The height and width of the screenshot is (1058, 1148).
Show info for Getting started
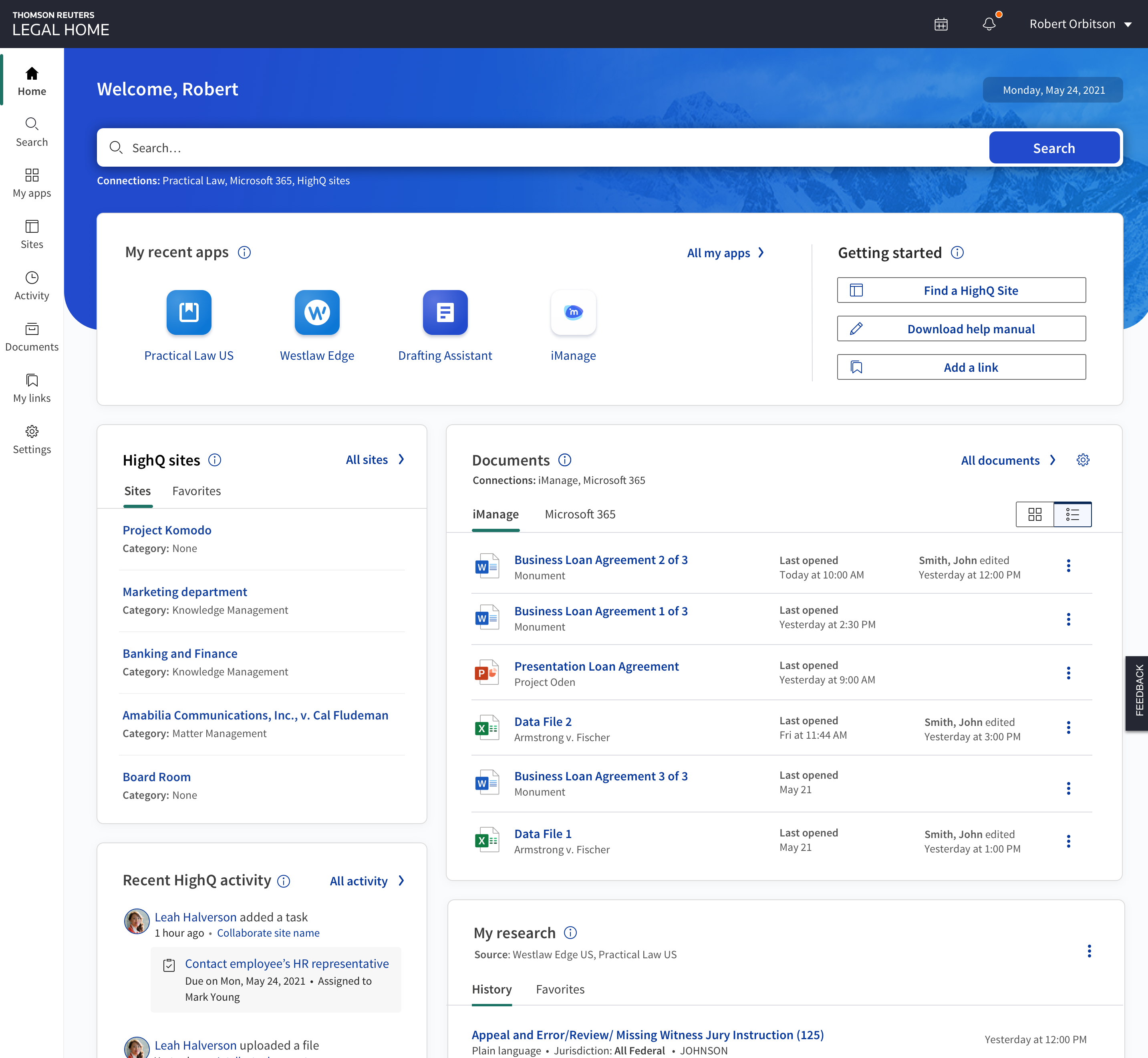pos(957,252)
